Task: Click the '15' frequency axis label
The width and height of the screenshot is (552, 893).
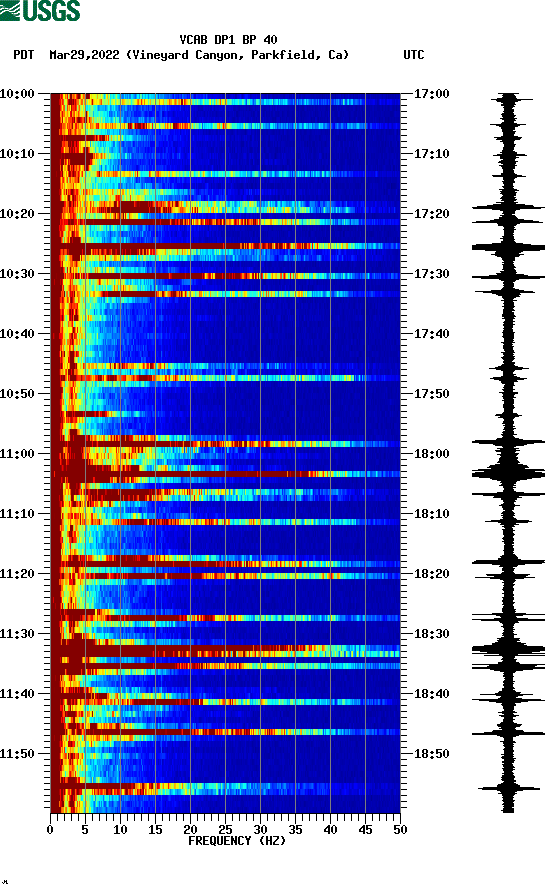Action: 155,830
